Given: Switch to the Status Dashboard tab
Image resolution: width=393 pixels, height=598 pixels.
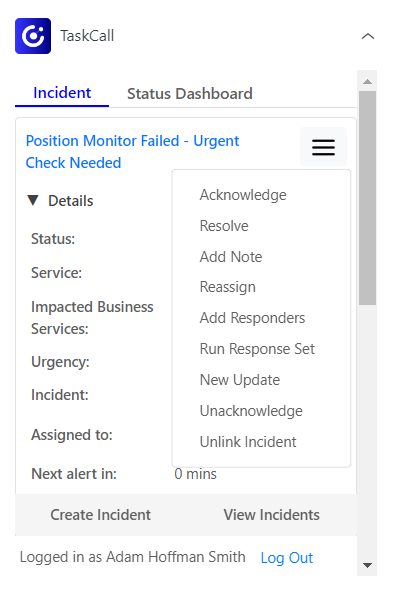Looking at the screenshot, I should [x=190, y=93].
